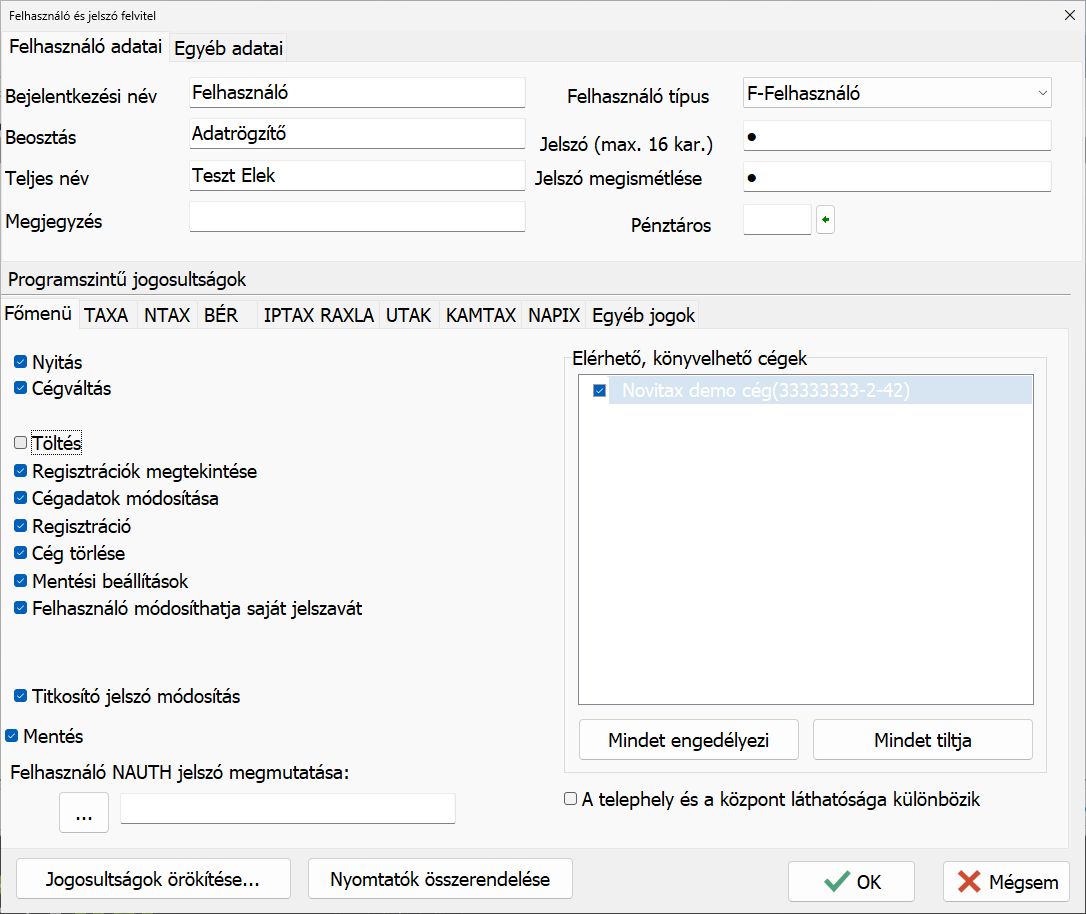1086x914 pixels.
Task: Go to the Egyéb jogok tab
Action: pos(643,315)
